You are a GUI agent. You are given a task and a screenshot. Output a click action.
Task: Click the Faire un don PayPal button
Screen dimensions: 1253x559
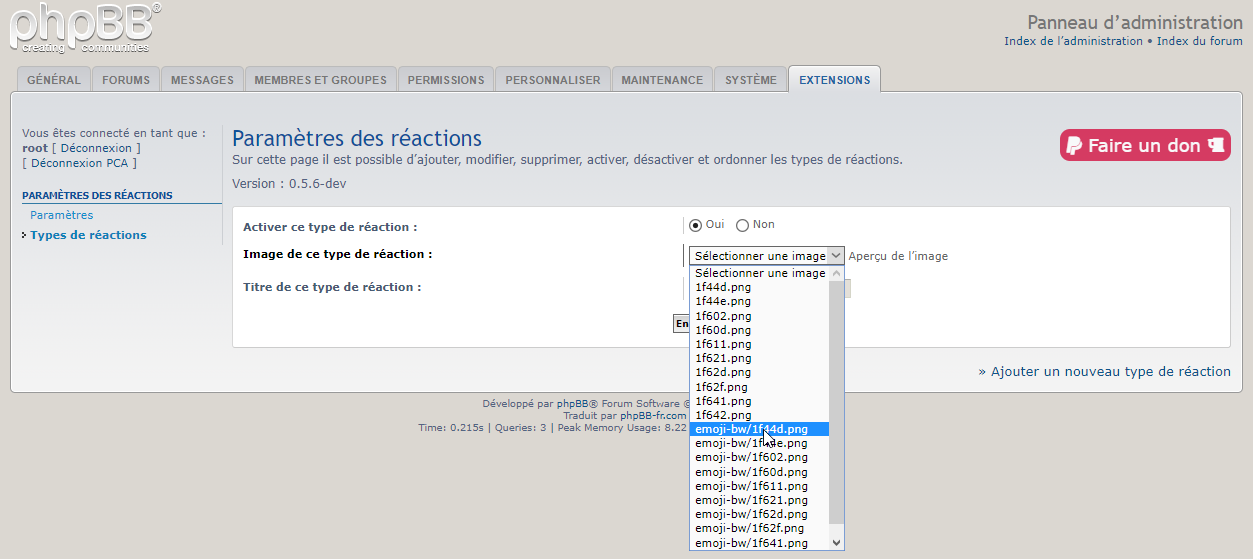[1145, 146]
